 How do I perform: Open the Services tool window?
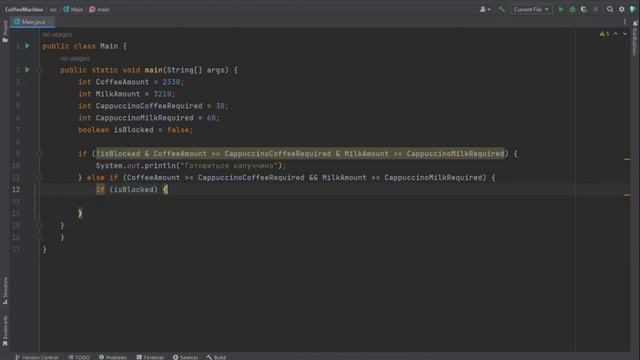[x=185, y=357]
